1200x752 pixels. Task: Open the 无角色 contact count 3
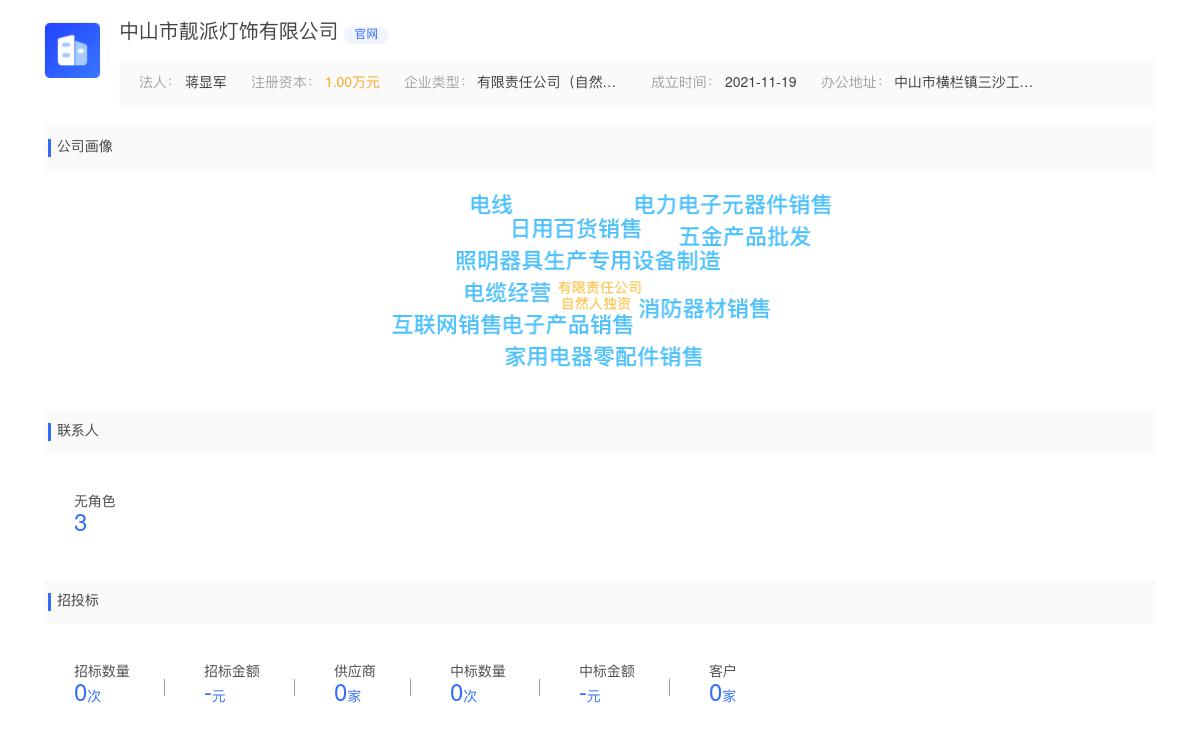point(81,523)
